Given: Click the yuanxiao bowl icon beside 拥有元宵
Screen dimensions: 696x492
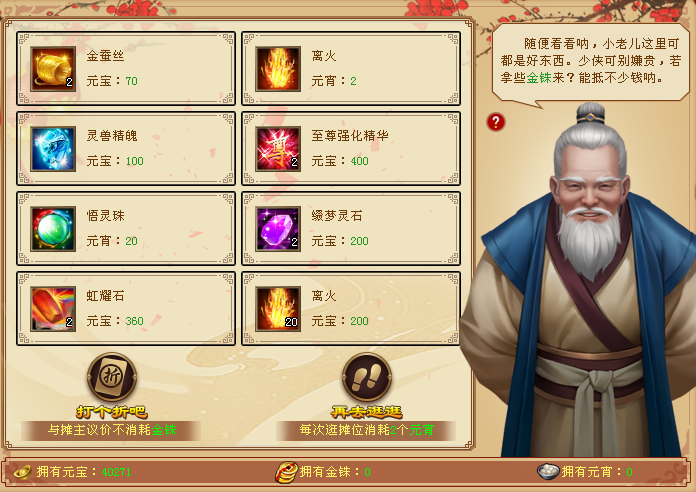Looking at the screenshot, I should tap(548, 471).
